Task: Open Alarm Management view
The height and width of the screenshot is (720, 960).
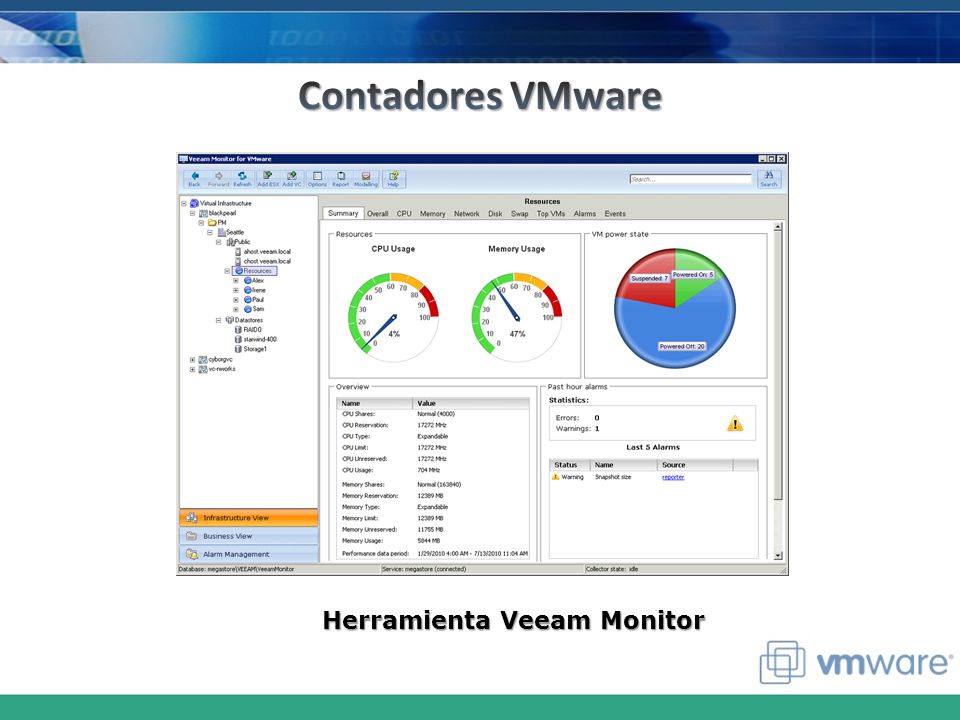Action: pyautogui.click(x=249, y=554)
